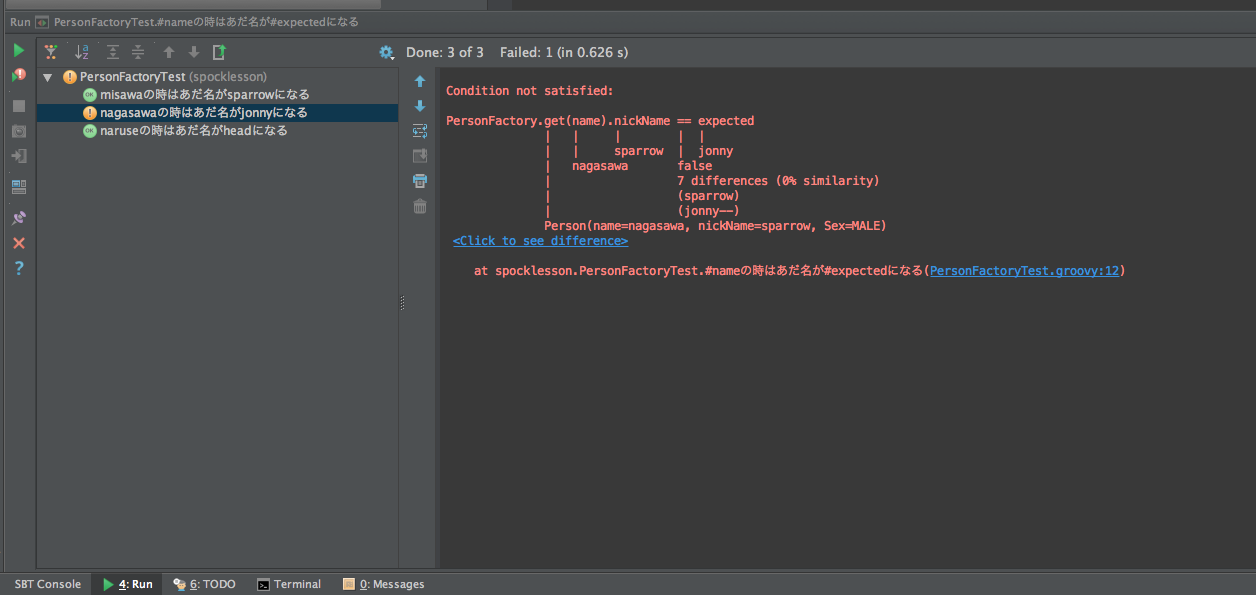The height and width of the screenshot is (595, 1256).
Task: Click the export test results icon
Action: click(219, 52)
